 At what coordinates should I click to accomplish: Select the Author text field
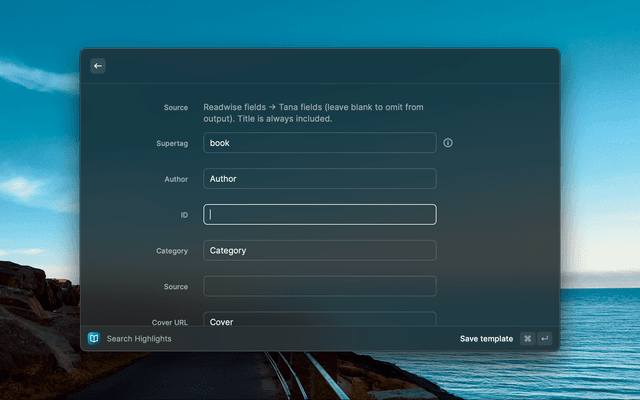320,179
